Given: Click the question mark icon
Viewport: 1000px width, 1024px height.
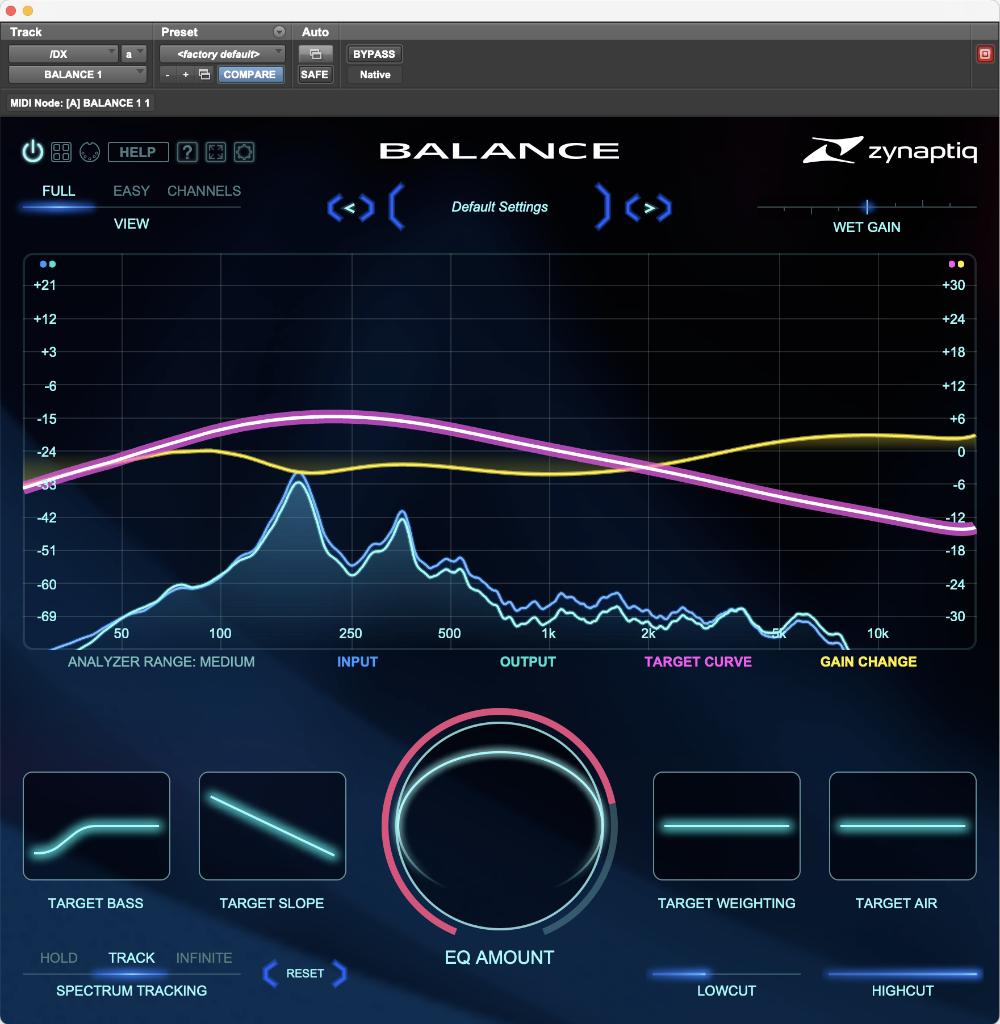Looking at the screenshot, I should pyautogui.click(x=187, y=152).
